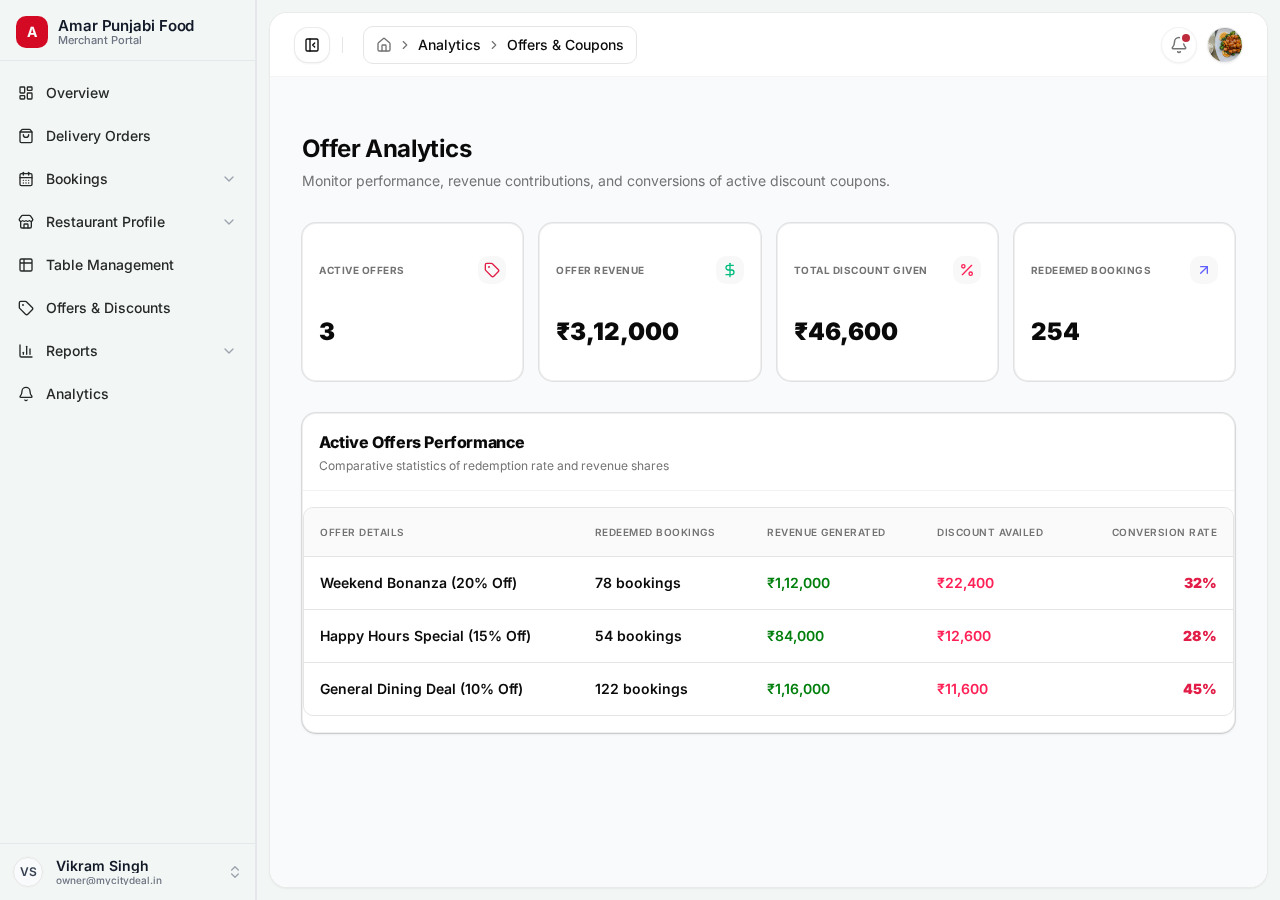This screenshot has width=1280, height=900.
Task: Open the notifications bell
Action: (x=1179, y=45)
